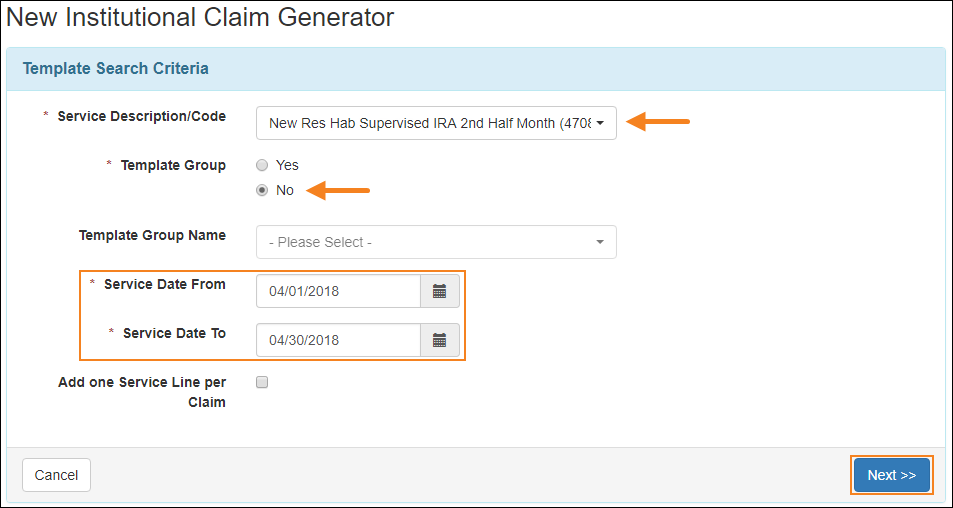Click the Service Date From field showing 04/01/2018
Viewport: 953px width, 508px height.
(x=338, y=291)
